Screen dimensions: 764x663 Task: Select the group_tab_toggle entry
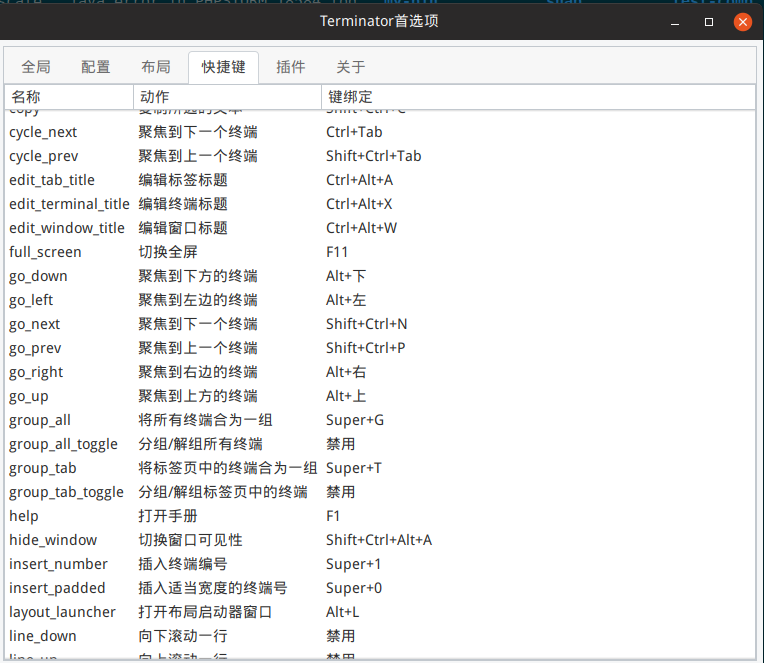coord(66,492)
